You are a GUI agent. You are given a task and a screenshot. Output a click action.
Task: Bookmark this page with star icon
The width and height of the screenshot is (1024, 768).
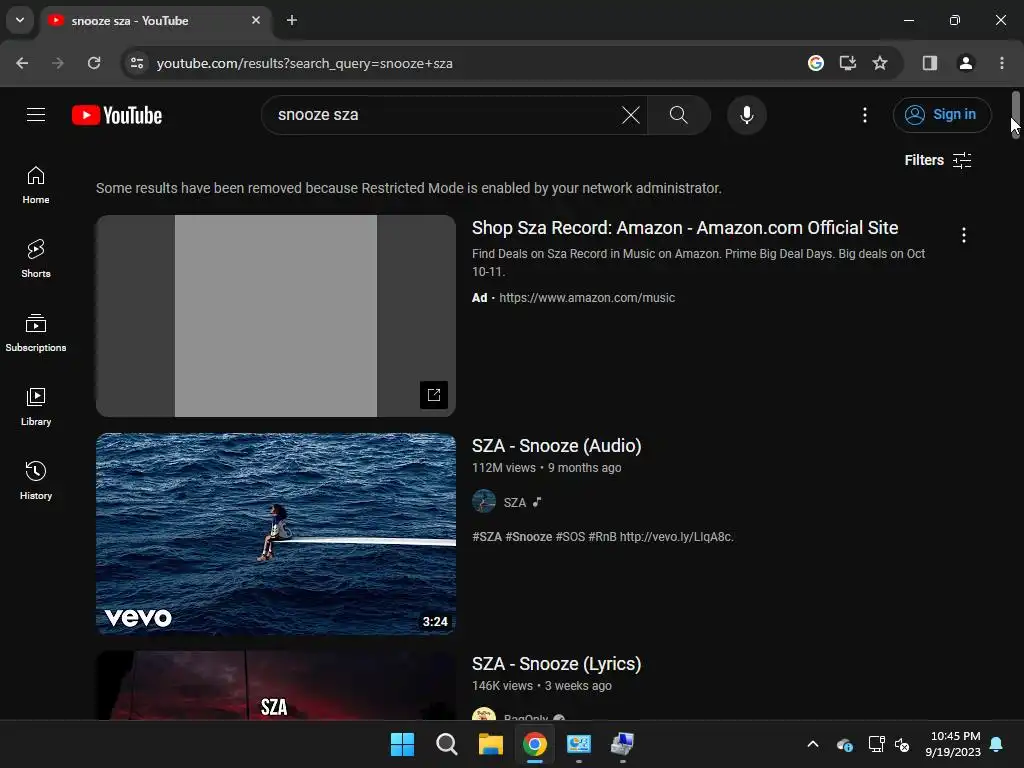[x=880, y=63]
